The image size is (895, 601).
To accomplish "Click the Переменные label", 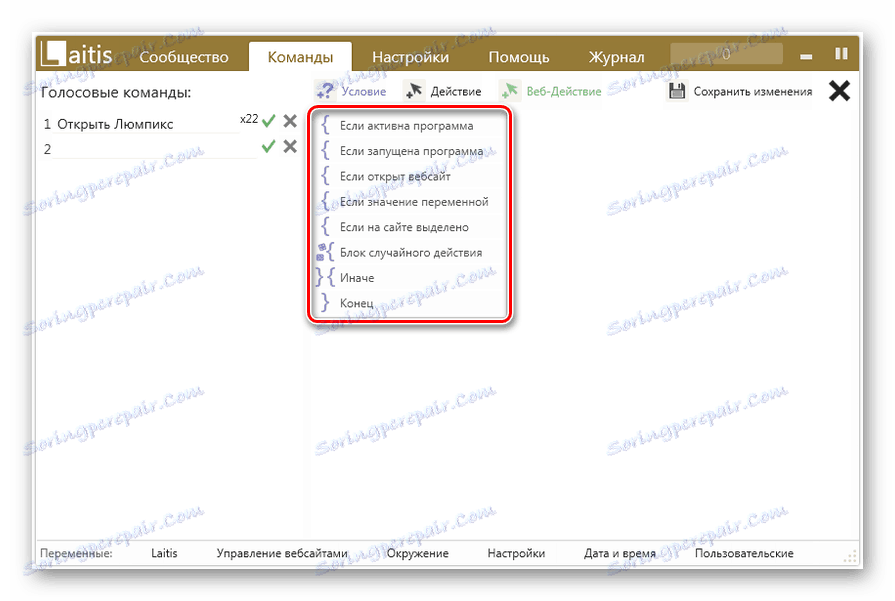I will (76, 553).
